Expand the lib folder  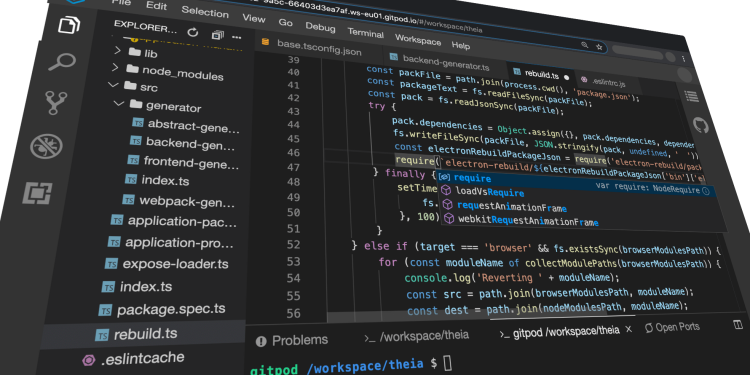point(118,50)
